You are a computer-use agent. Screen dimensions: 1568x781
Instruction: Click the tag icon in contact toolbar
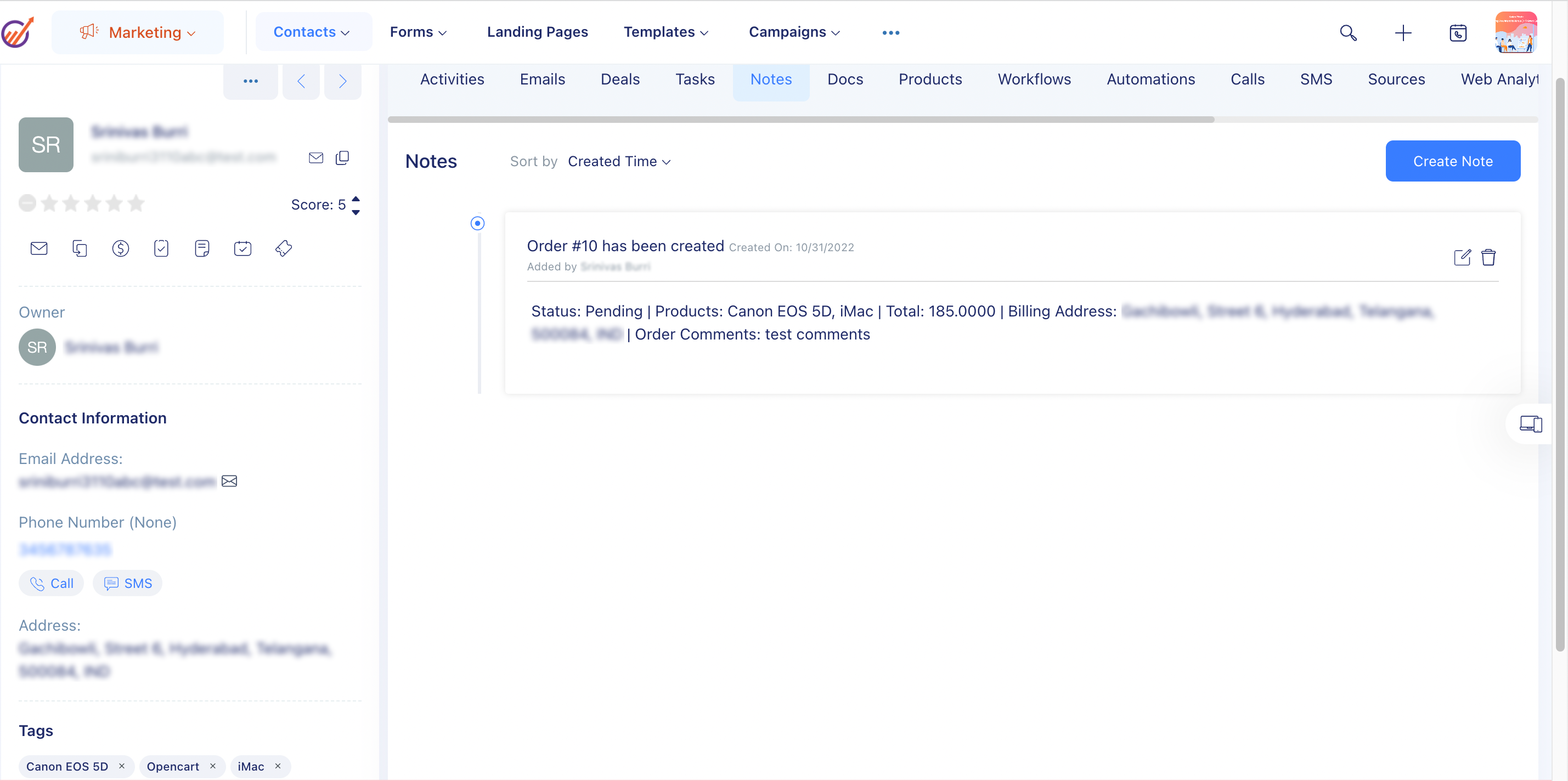click(284, 248)
